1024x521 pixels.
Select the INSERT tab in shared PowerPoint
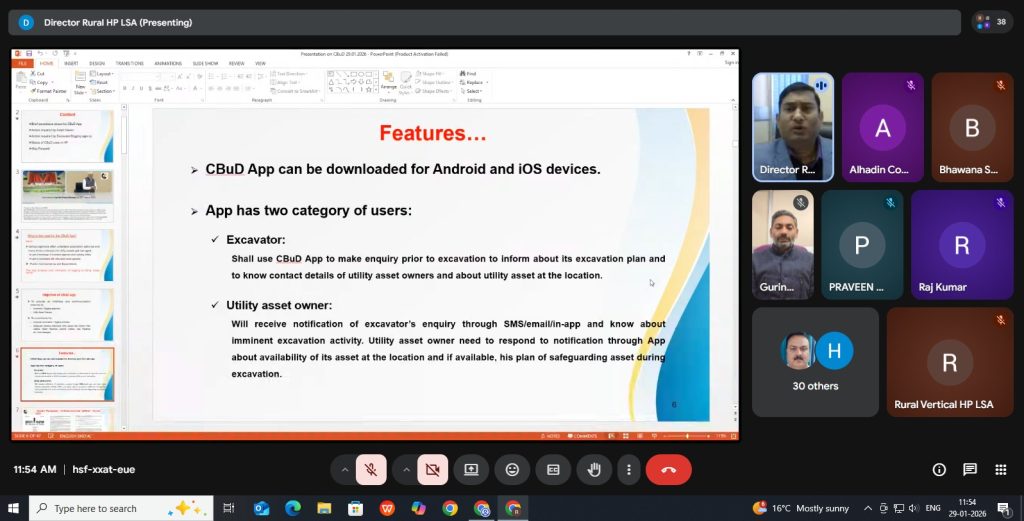(x=71, y=63)
